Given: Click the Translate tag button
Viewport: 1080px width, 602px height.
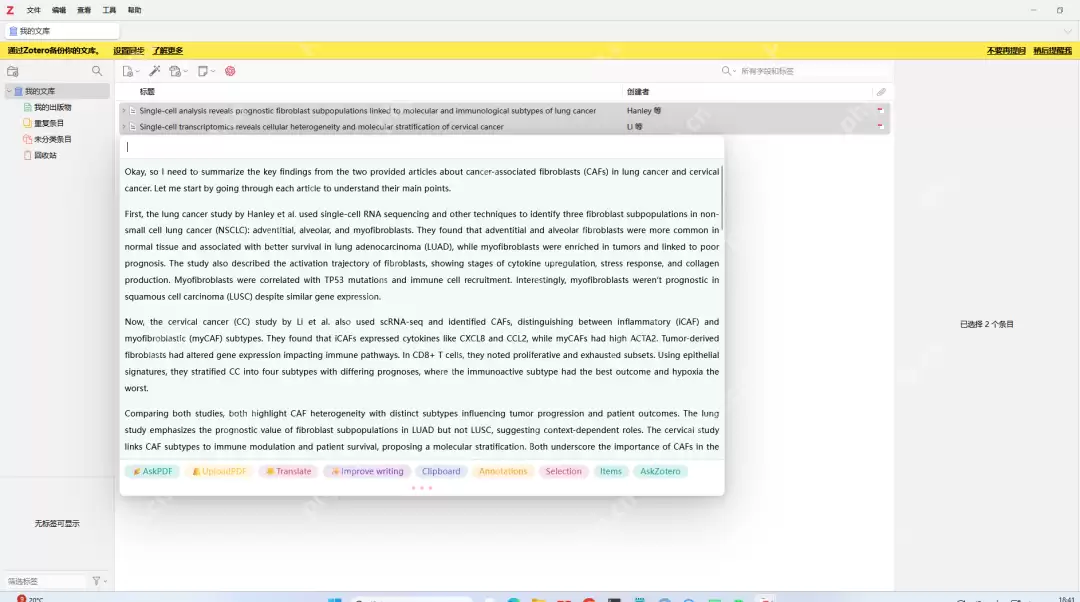Looking at the screenshot, I should pos(289,471).
